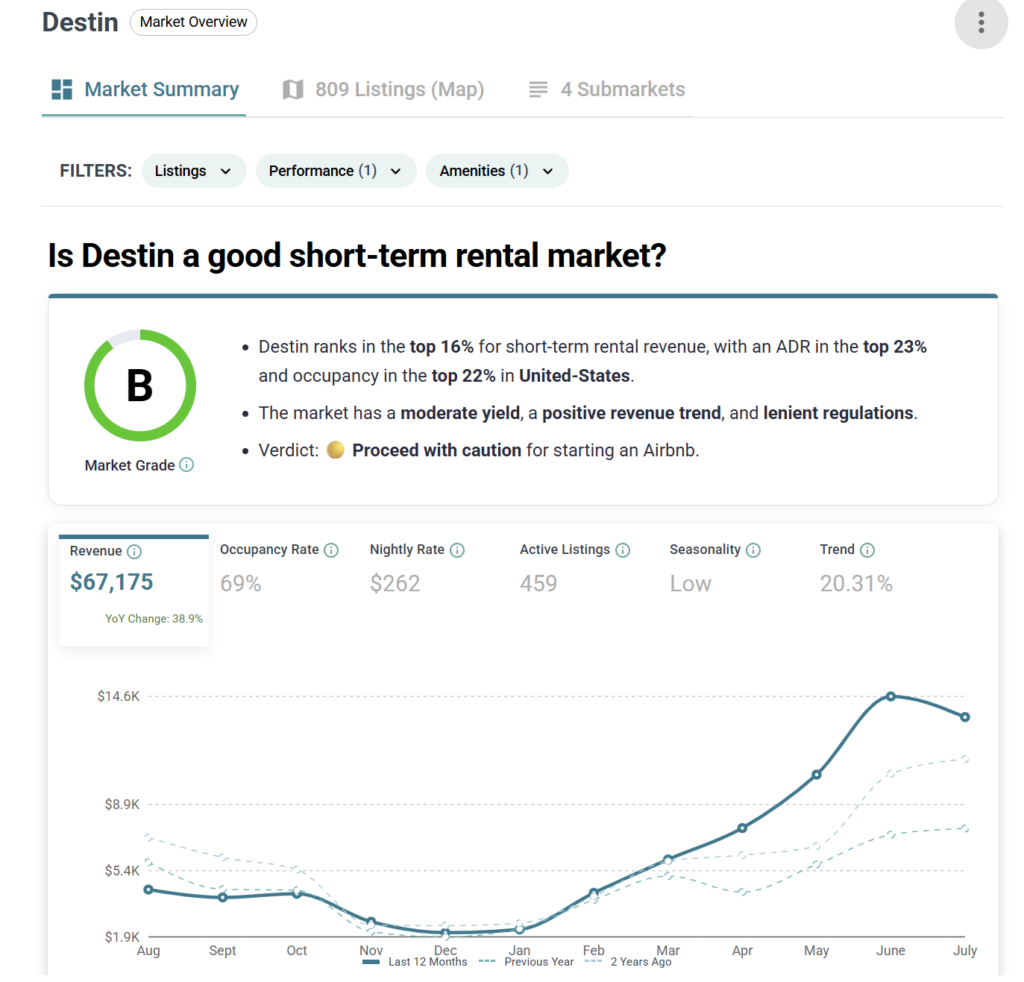Click the Market Overview badge button

(193, 22)
